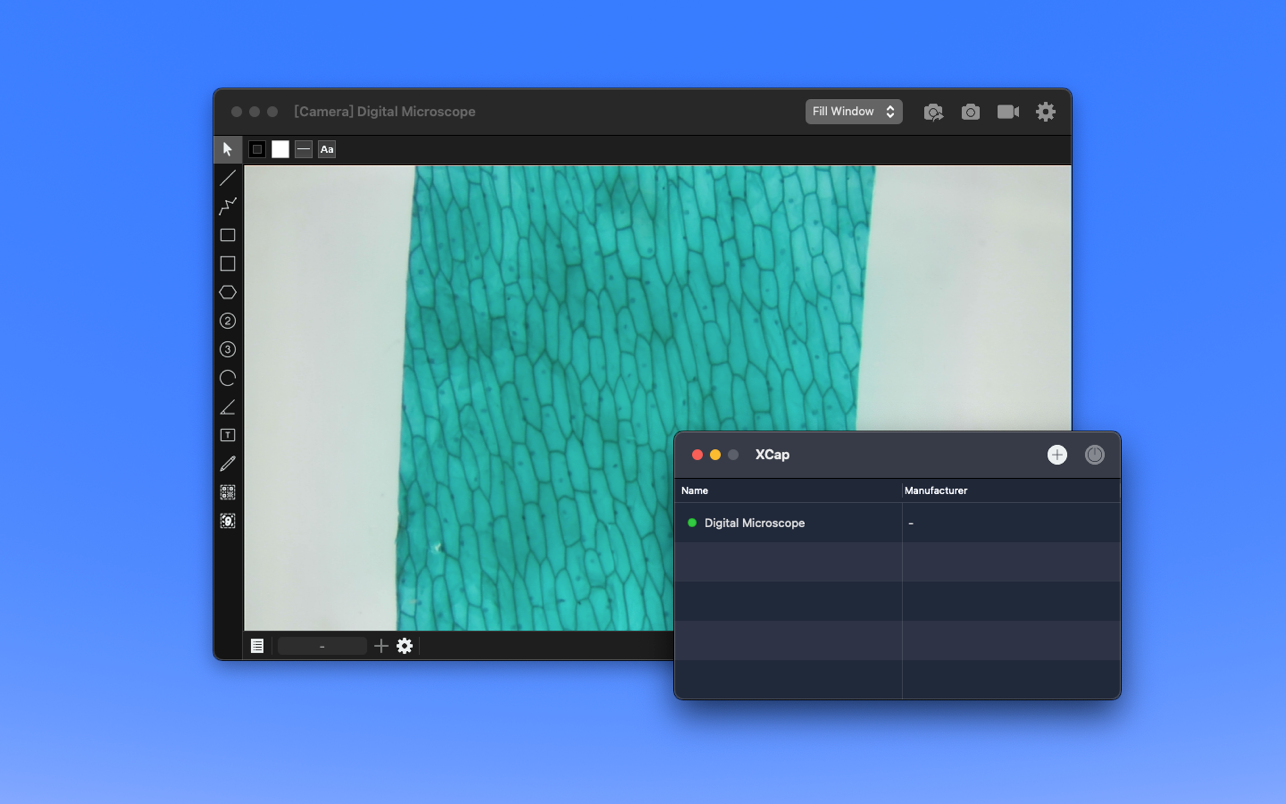Click the XCap window title
1286x804 pixels.
tap(772, 455)
